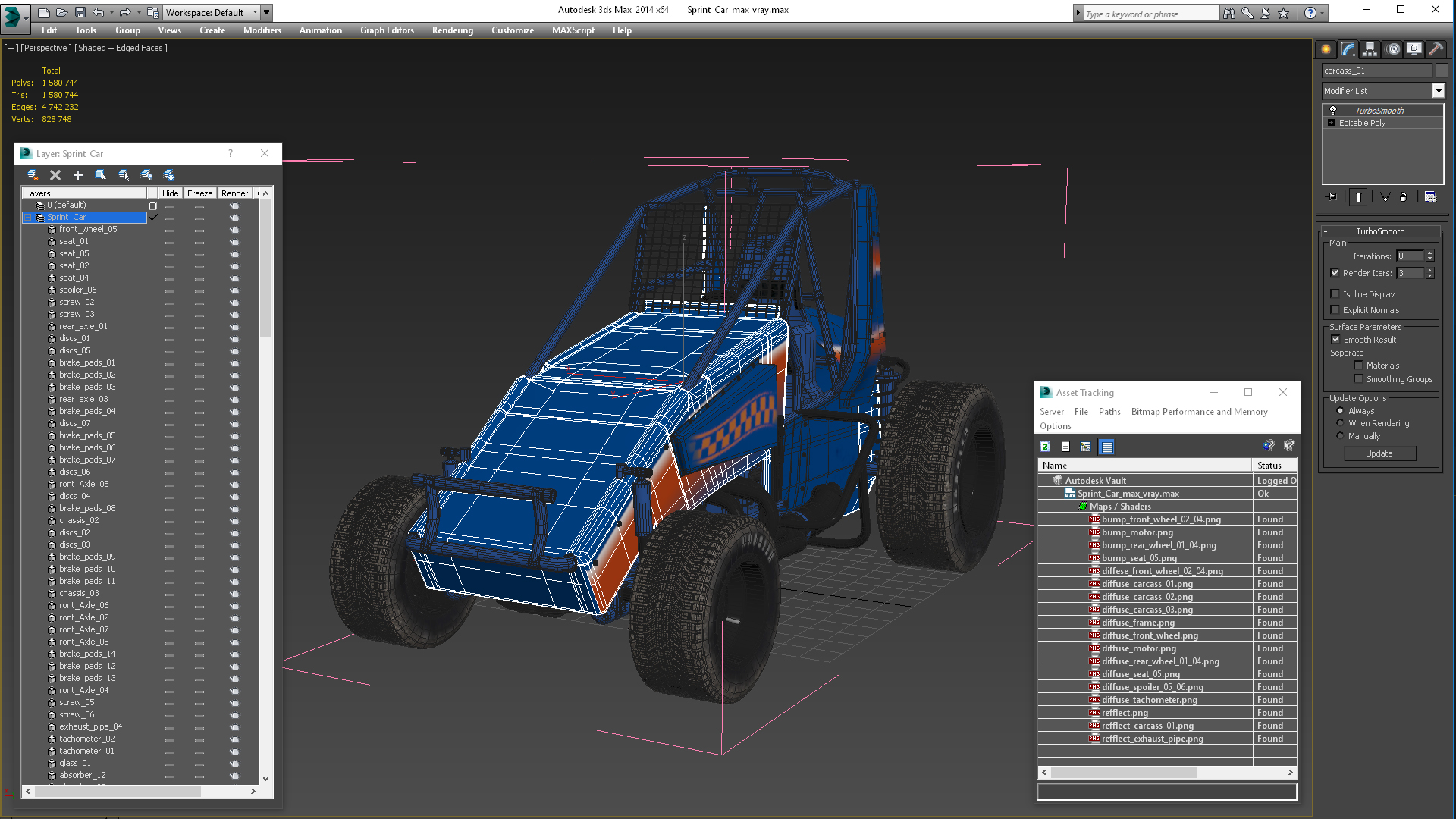Click the Update button in TurboSmooth

(1379, 453)
